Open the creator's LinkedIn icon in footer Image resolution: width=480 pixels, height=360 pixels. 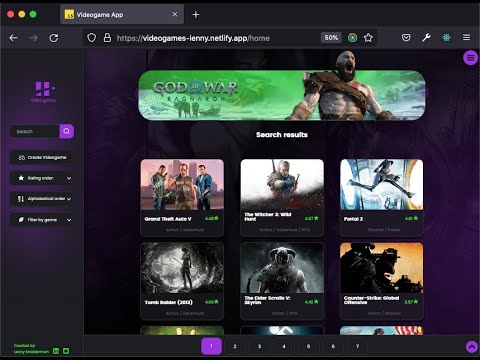pos(56,351)
